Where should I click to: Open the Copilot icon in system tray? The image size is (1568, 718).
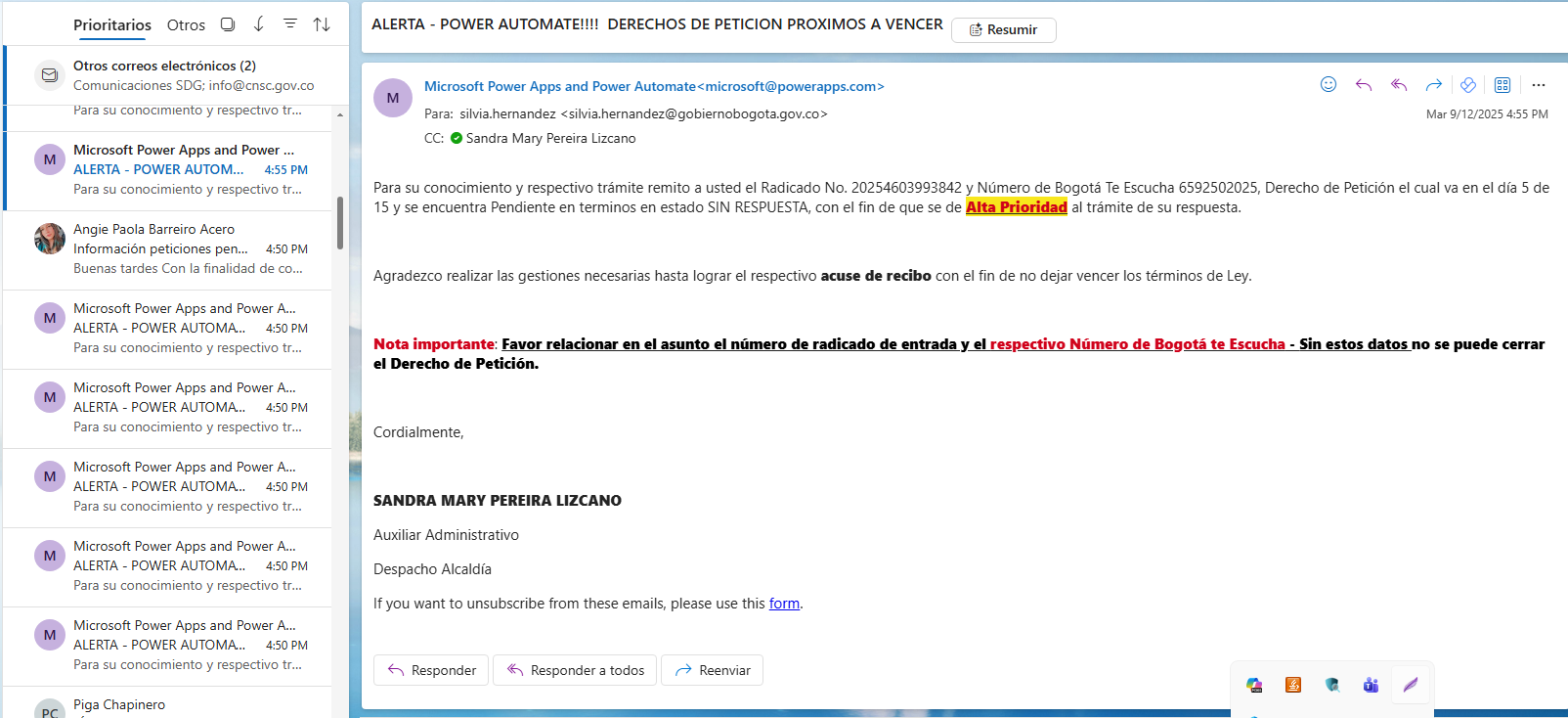[x=1254, y=685]
